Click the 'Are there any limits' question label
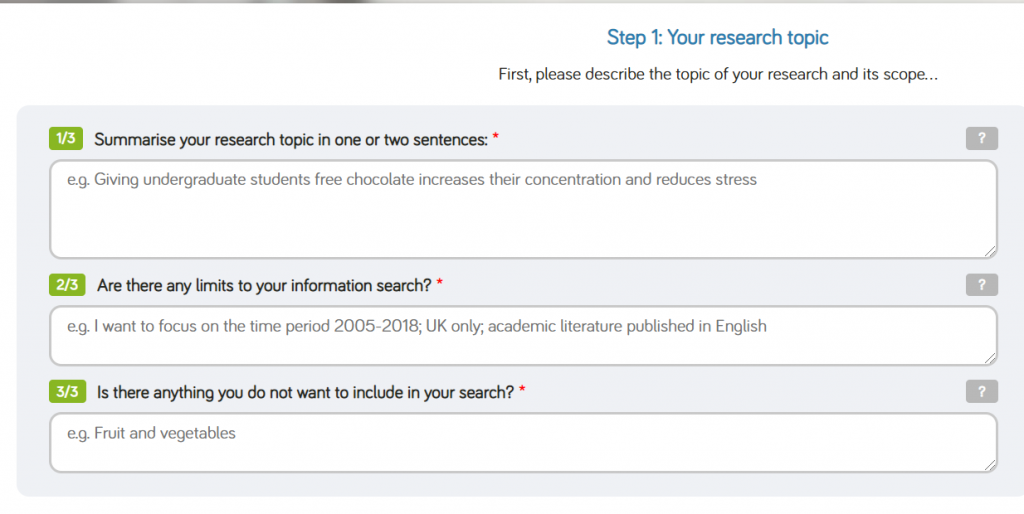This screenshot has height=514, width=1024. point(264,286)
